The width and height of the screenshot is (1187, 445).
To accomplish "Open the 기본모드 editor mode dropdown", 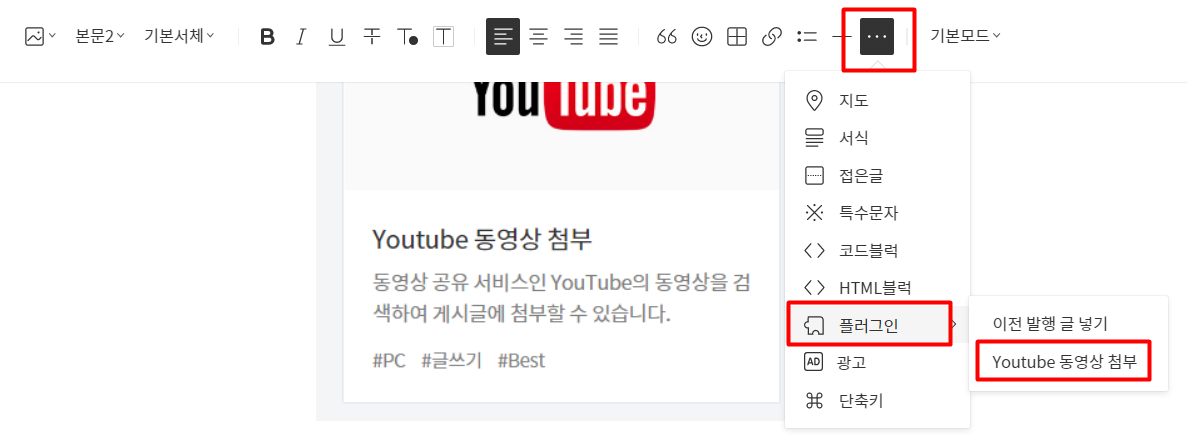I will 965,36.
